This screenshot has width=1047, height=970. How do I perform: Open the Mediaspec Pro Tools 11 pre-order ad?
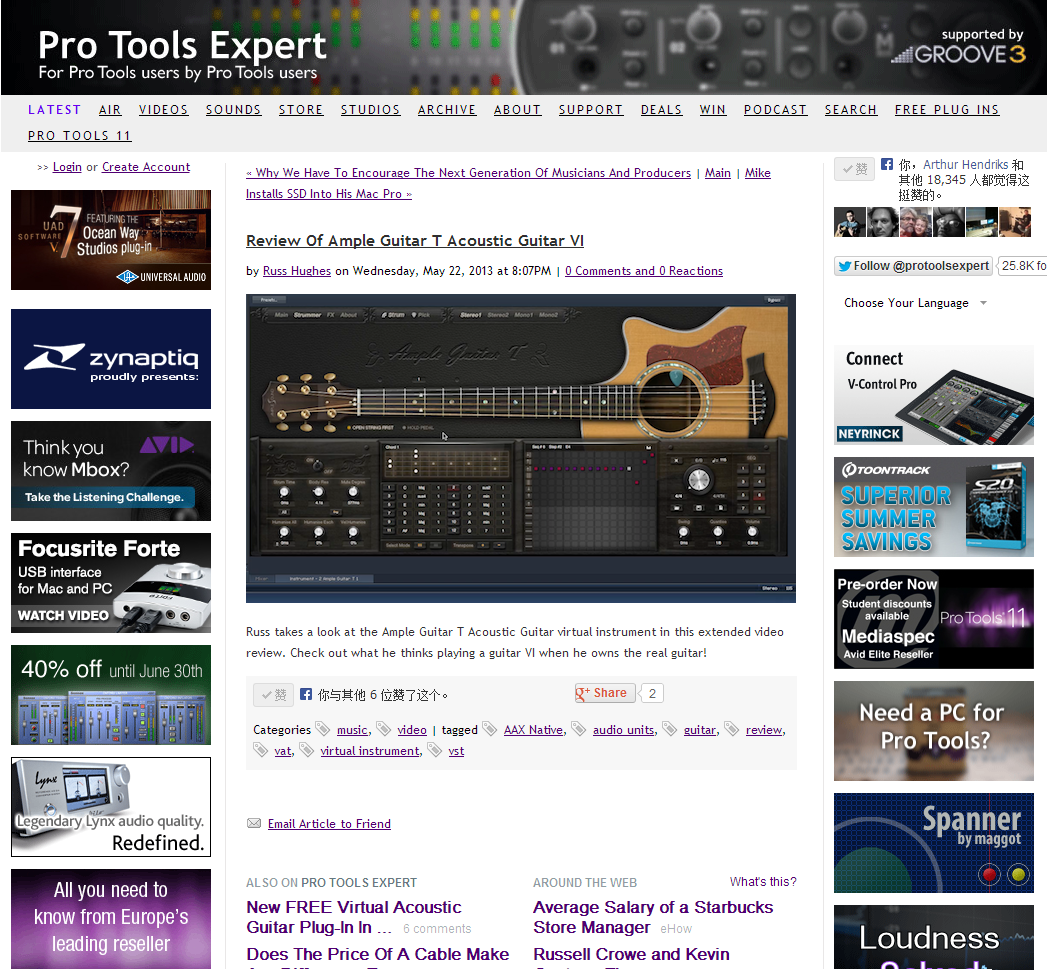(933, 620)
